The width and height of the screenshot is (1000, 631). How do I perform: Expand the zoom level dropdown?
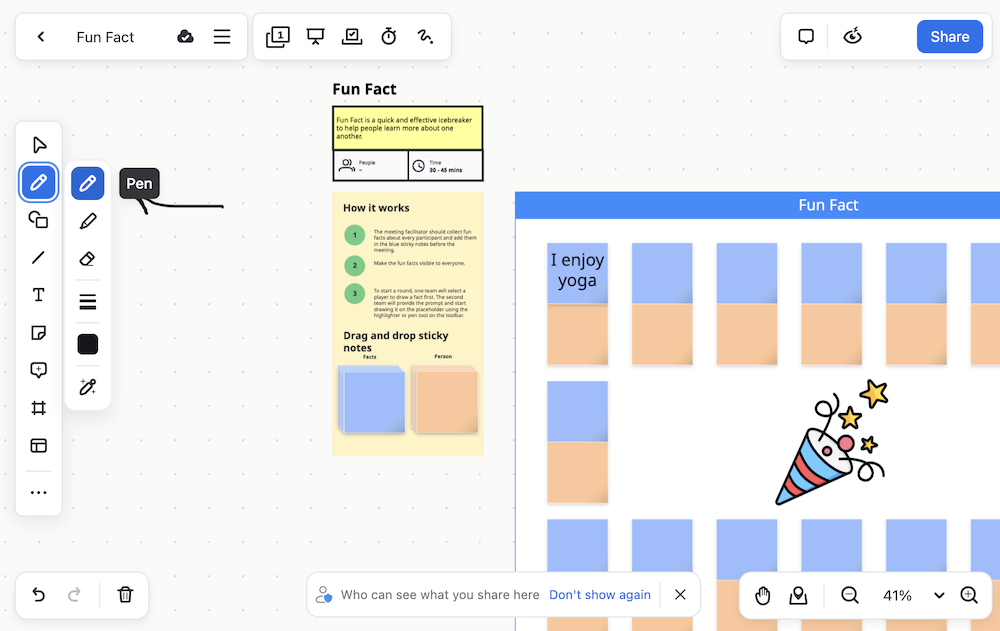click(x=939, y=596)
